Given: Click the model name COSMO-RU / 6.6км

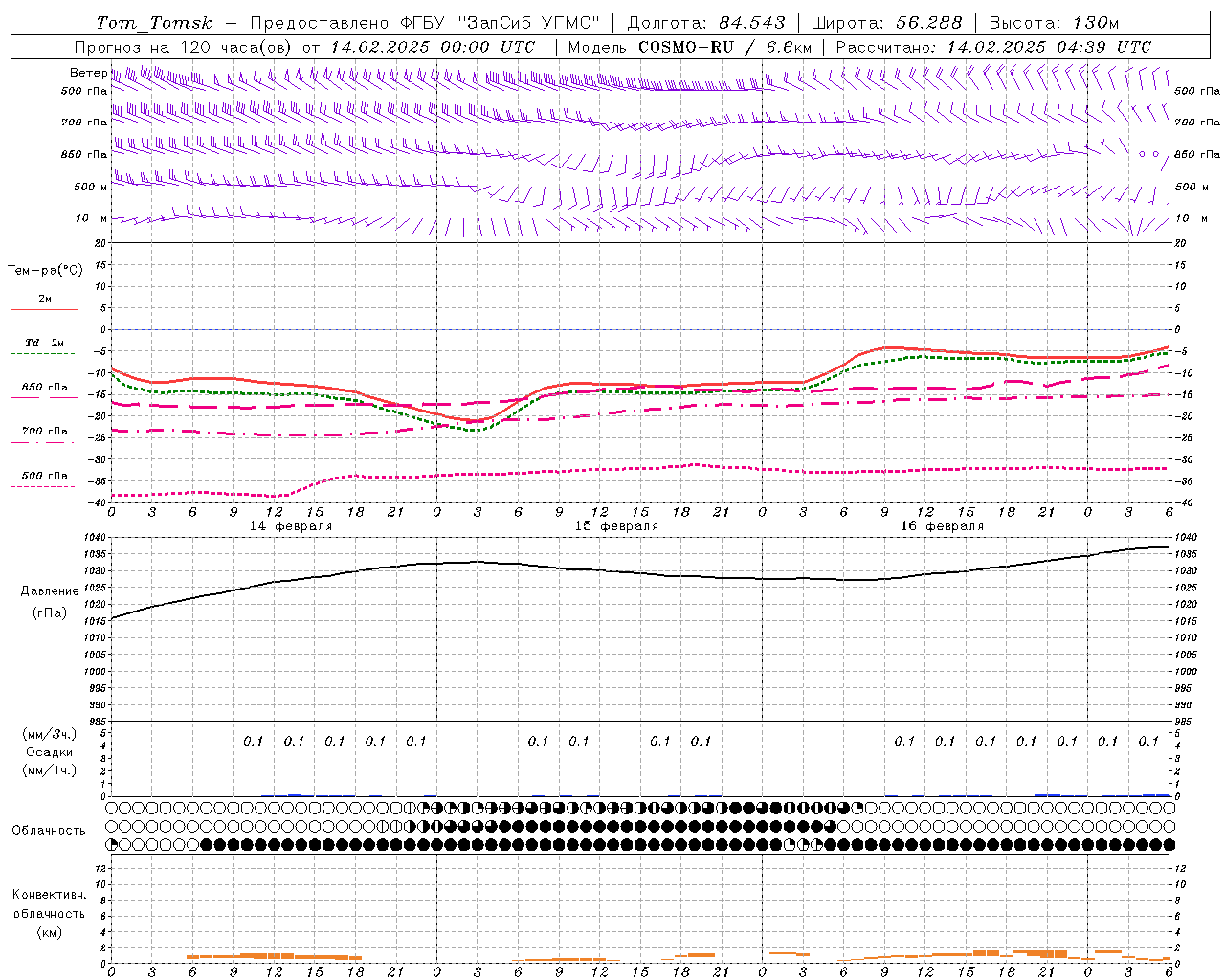Looking at the screenshot, I should click(x=724, y=47).
